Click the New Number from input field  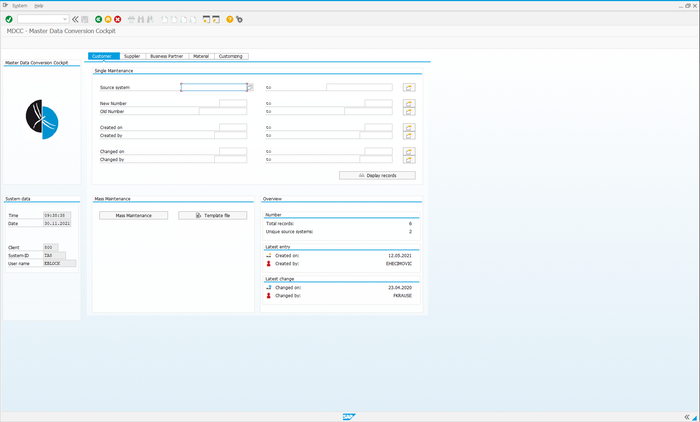(x=233, y=103)
